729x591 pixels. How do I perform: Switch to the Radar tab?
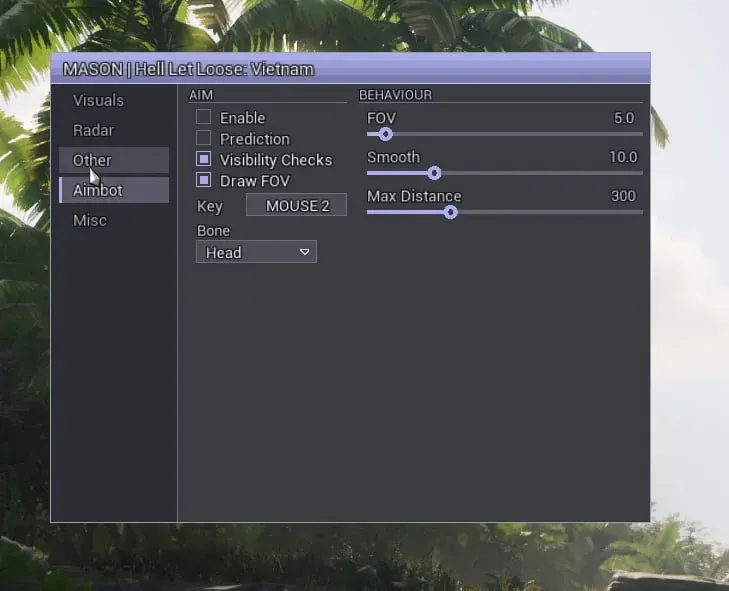tap(113, 130)
